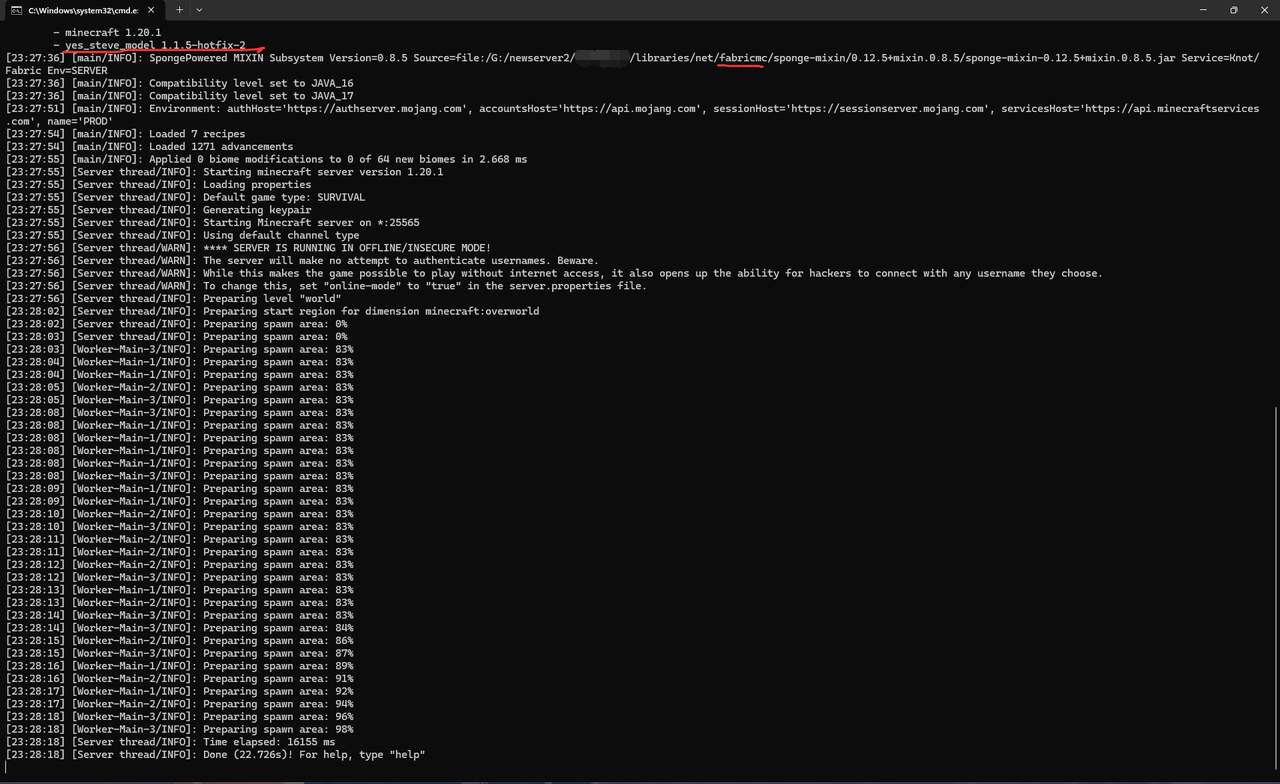Open the new-tab profile dropdown
The width and height of the screenshot is (1280, 784).
click(x=199, y=10)
